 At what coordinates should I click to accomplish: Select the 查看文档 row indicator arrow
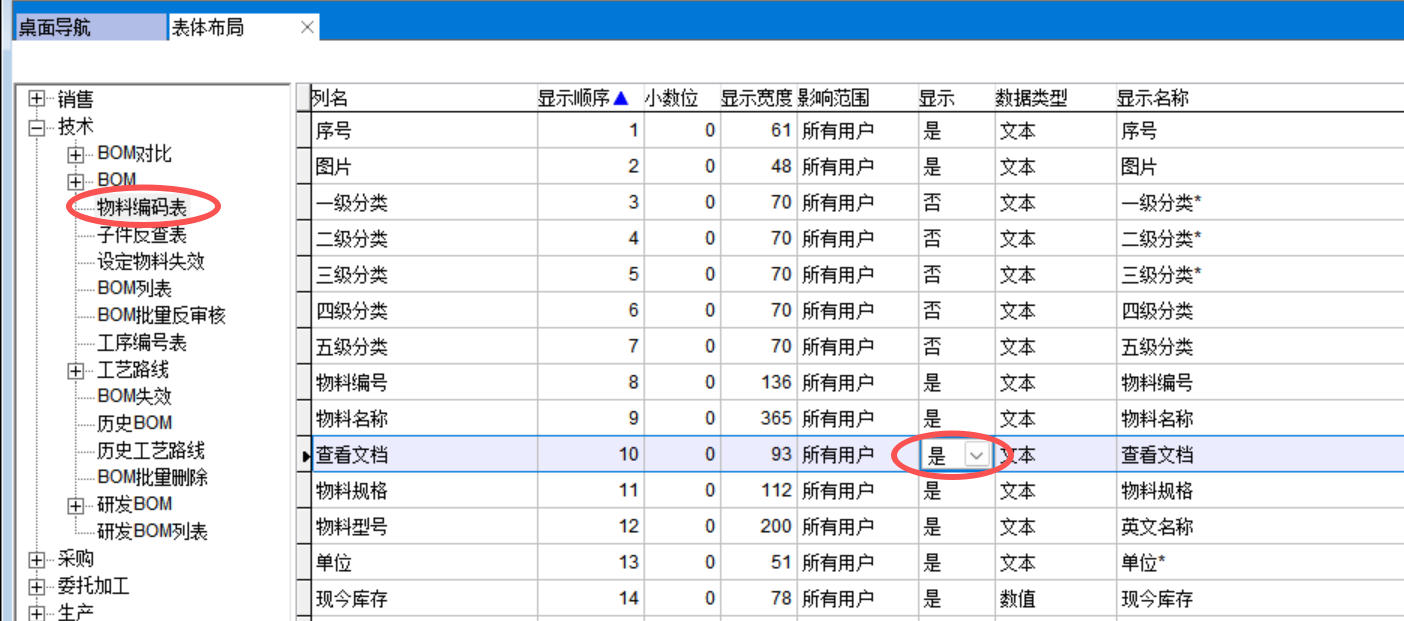click(x=305, y=456)
